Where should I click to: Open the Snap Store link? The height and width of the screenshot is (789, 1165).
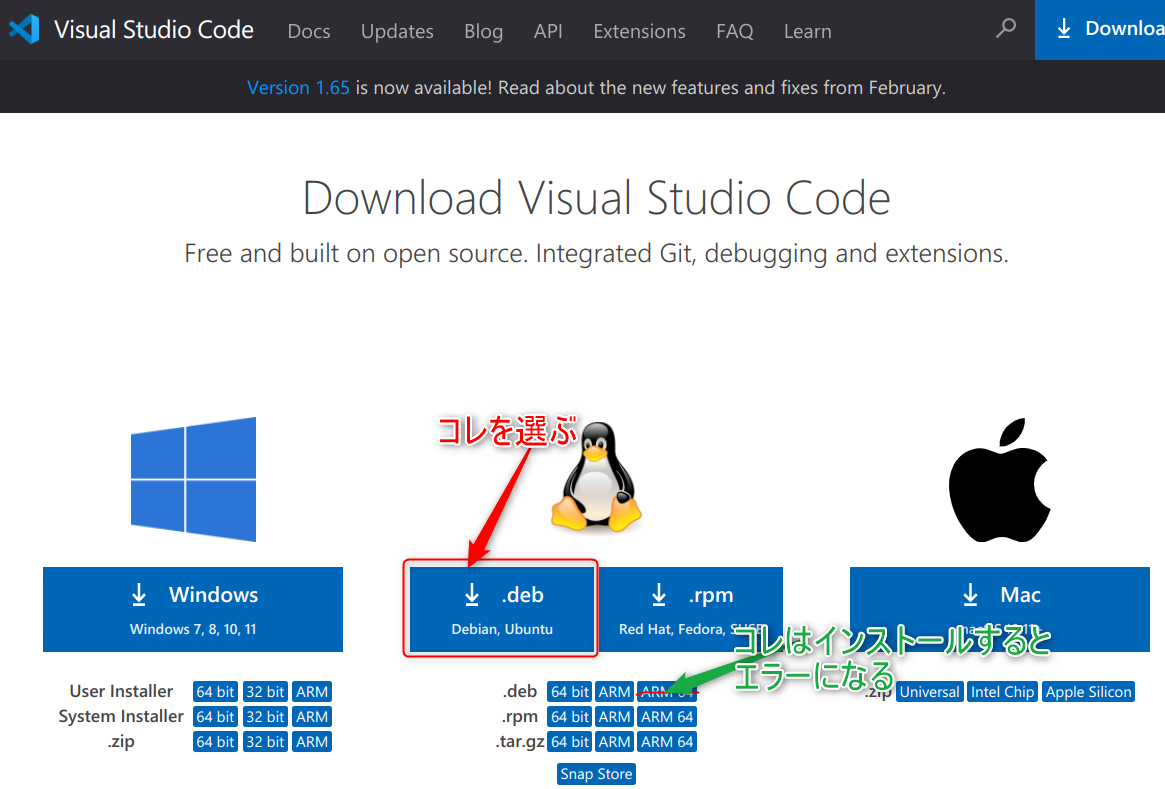pos(597,774)
